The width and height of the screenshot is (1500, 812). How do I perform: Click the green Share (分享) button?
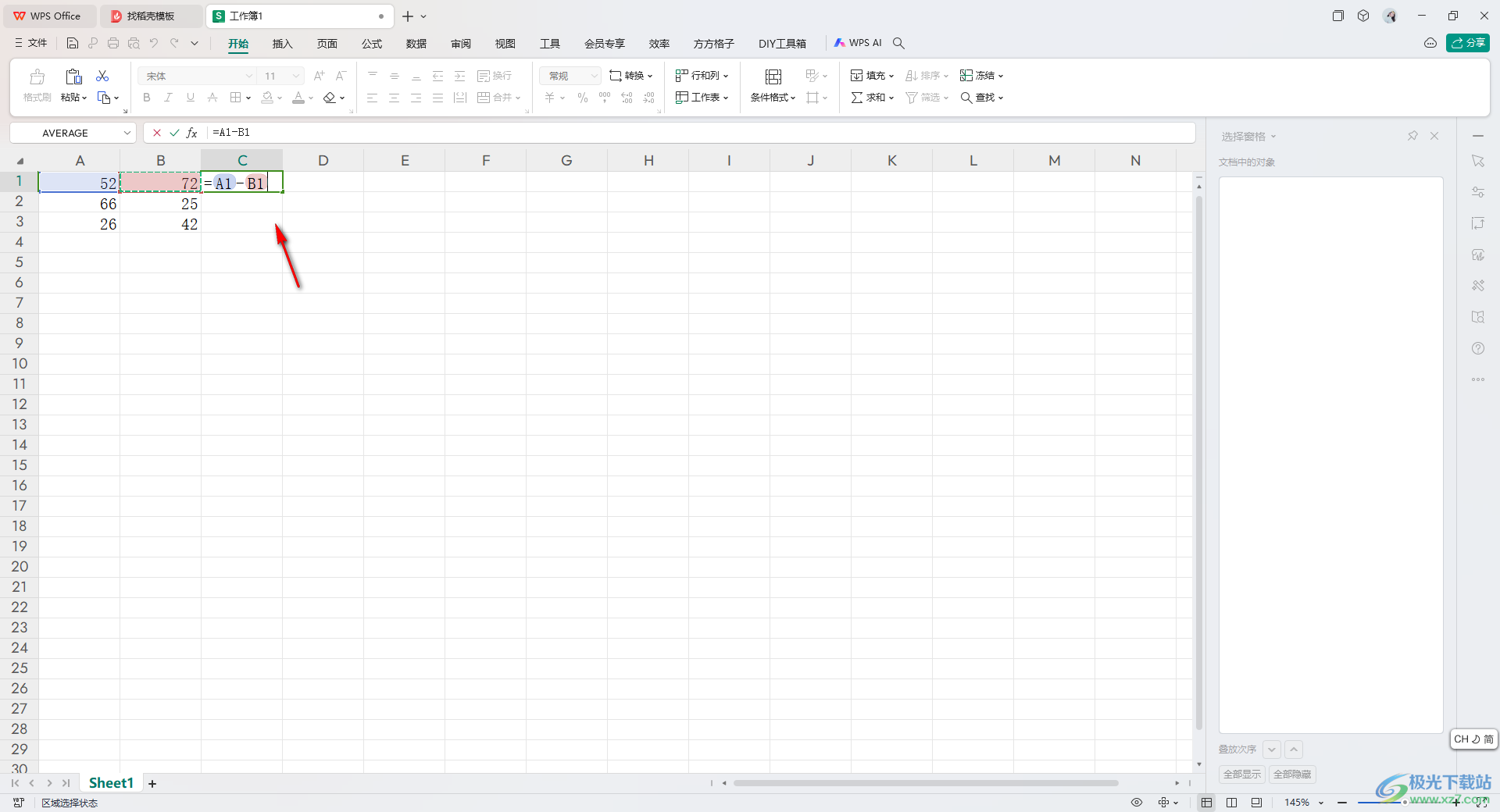[x=1468, y=43]
